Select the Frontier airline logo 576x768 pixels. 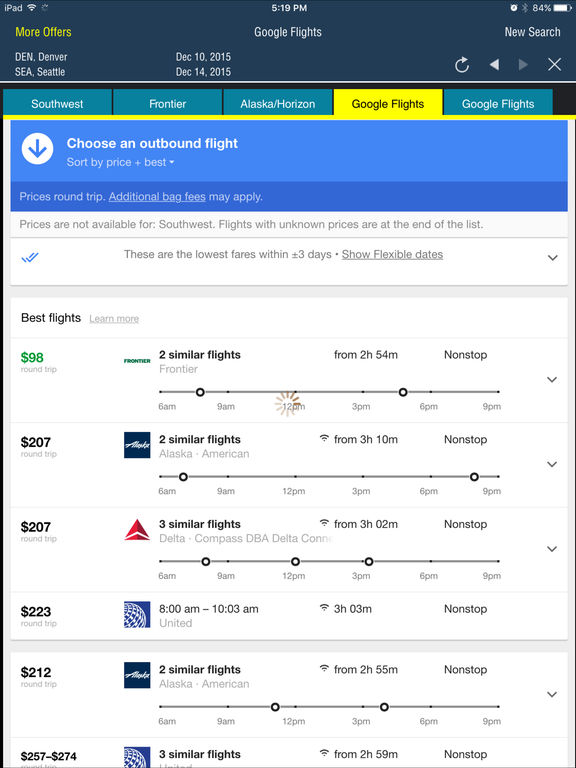(x=137, y=361)
